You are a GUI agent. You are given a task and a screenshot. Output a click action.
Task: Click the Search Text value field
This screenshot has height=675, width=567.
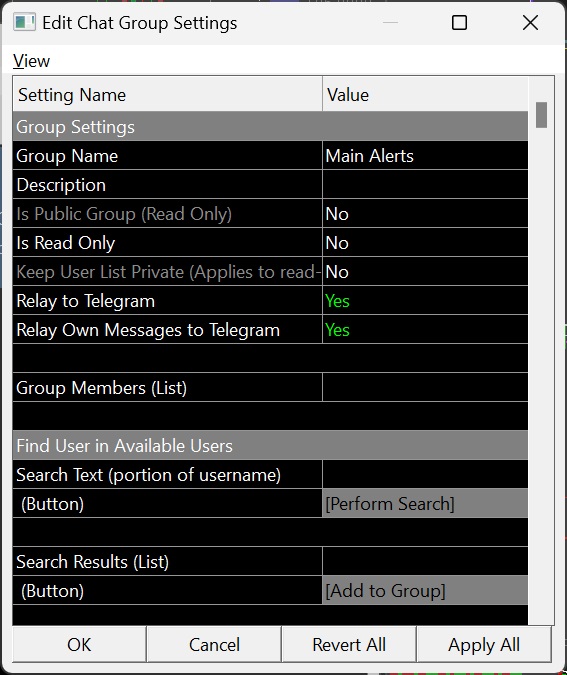(425, 474)
